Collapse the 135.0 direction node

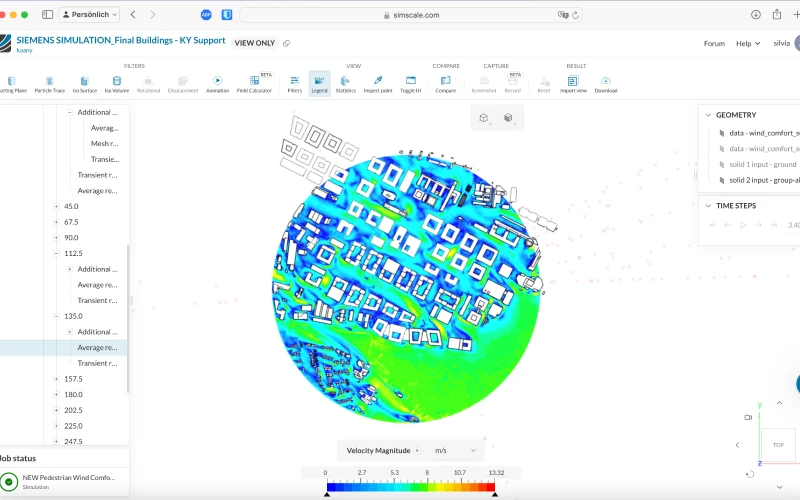click(x=57, y=316)
